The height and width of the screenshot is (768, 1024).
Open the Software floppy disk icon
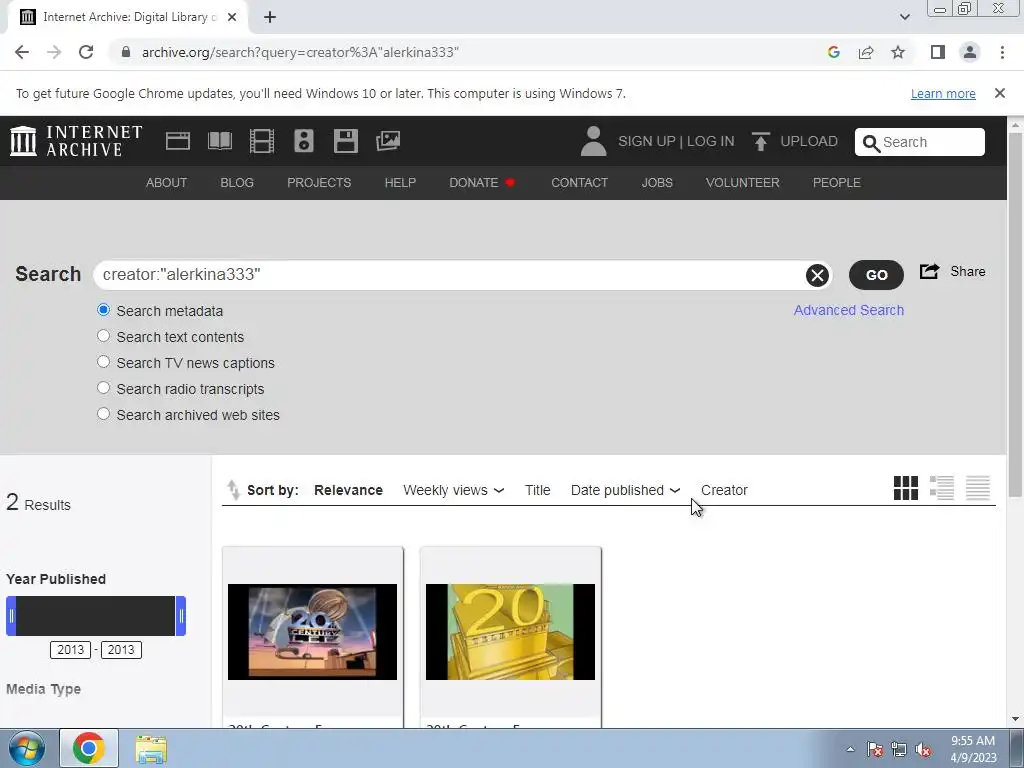click(345, 141)
